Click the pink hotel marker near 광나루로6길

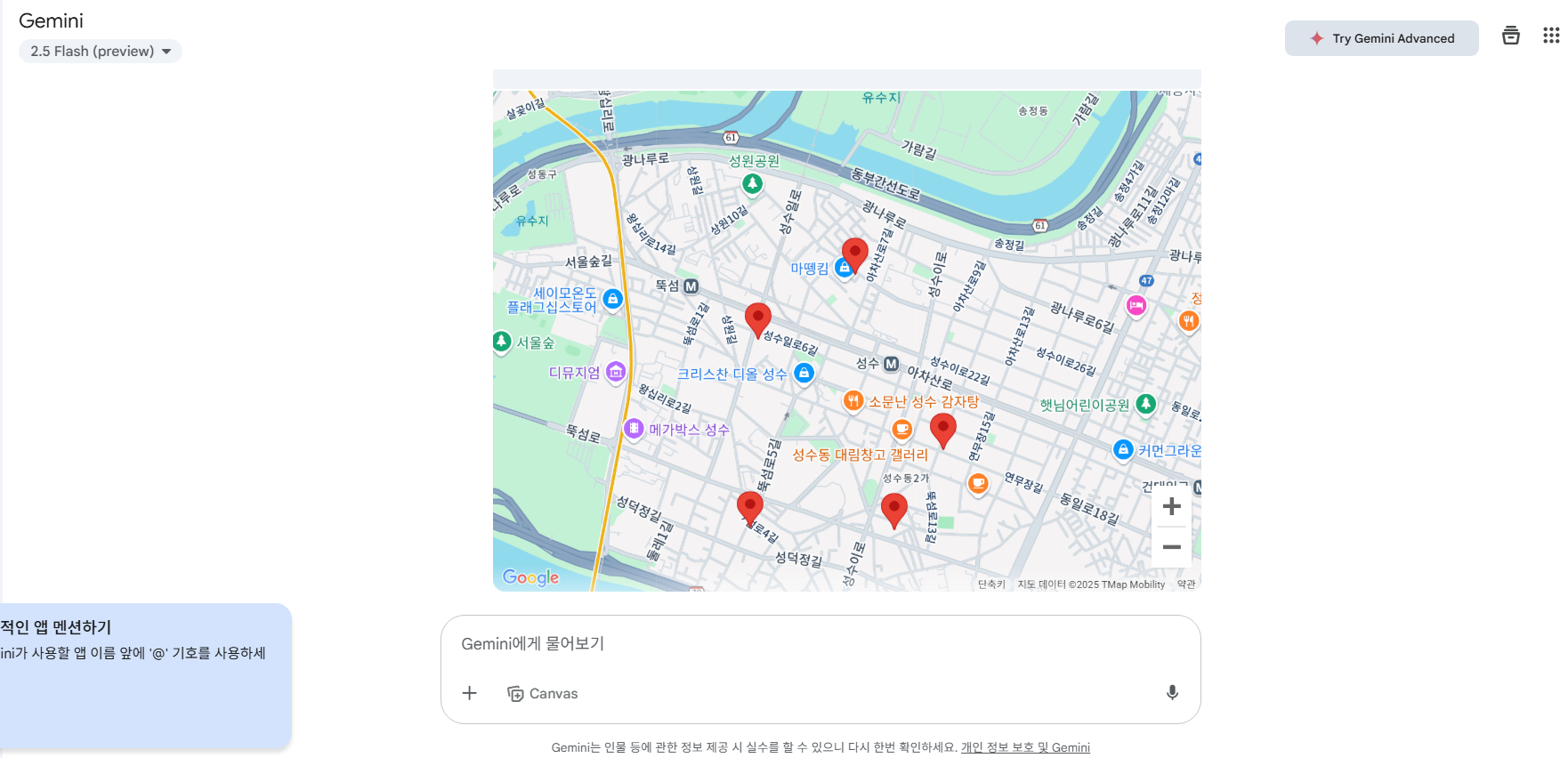tap(1136, 306)
